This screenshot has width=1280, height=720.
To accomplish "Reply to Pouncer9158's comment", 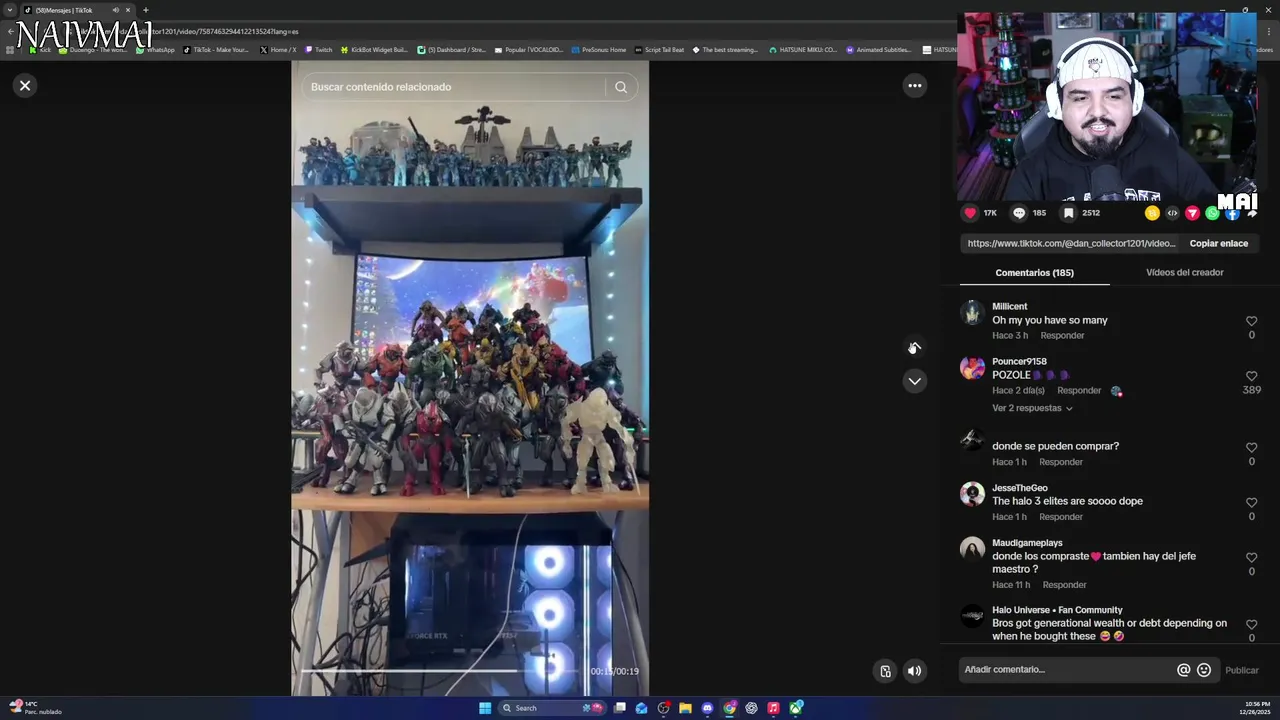I will click(x=1079, y=391).
